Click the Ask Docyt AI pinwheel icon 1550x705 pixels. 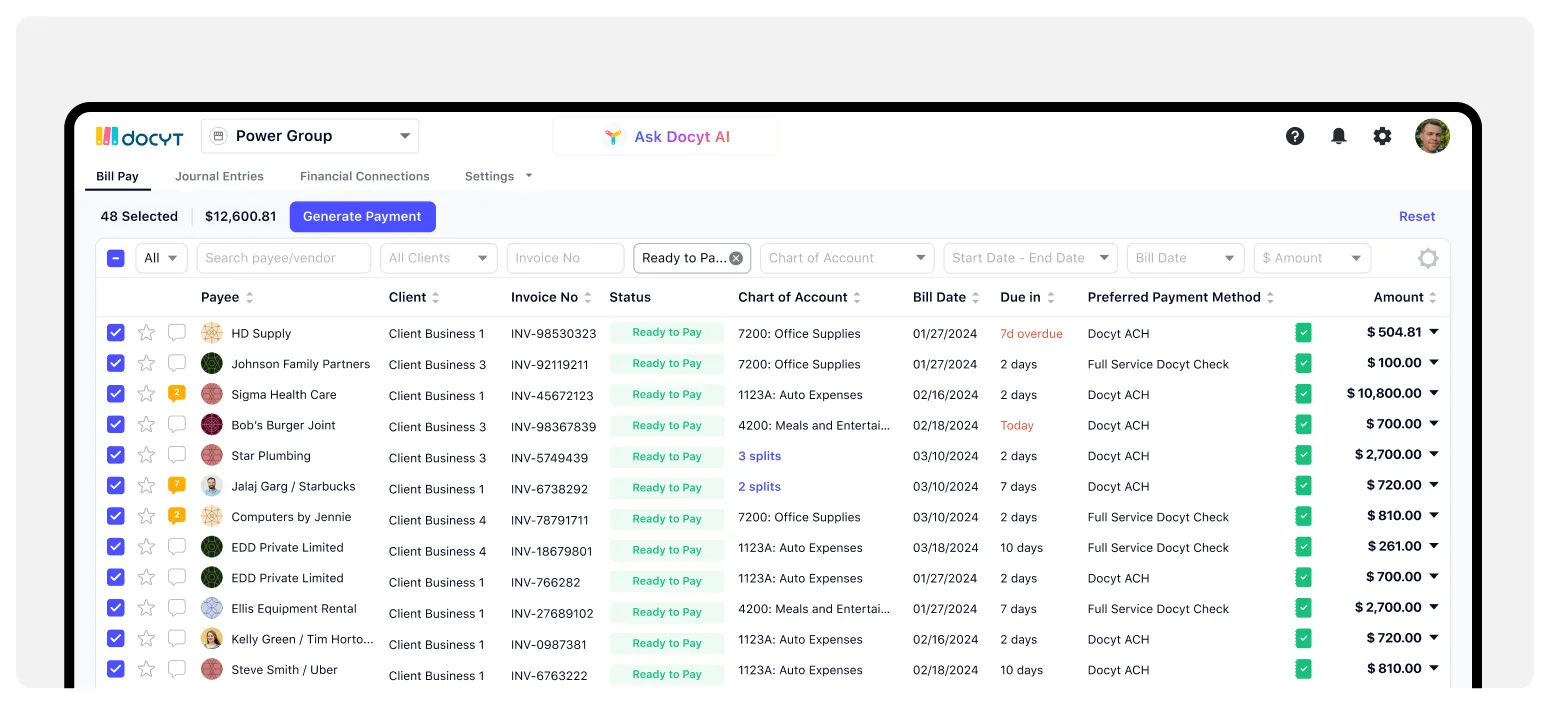tap(613, 137)
